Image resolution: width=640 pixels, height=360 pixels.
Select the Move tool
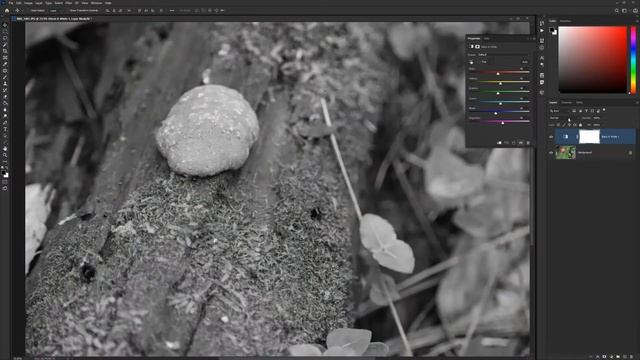point(5,25)
